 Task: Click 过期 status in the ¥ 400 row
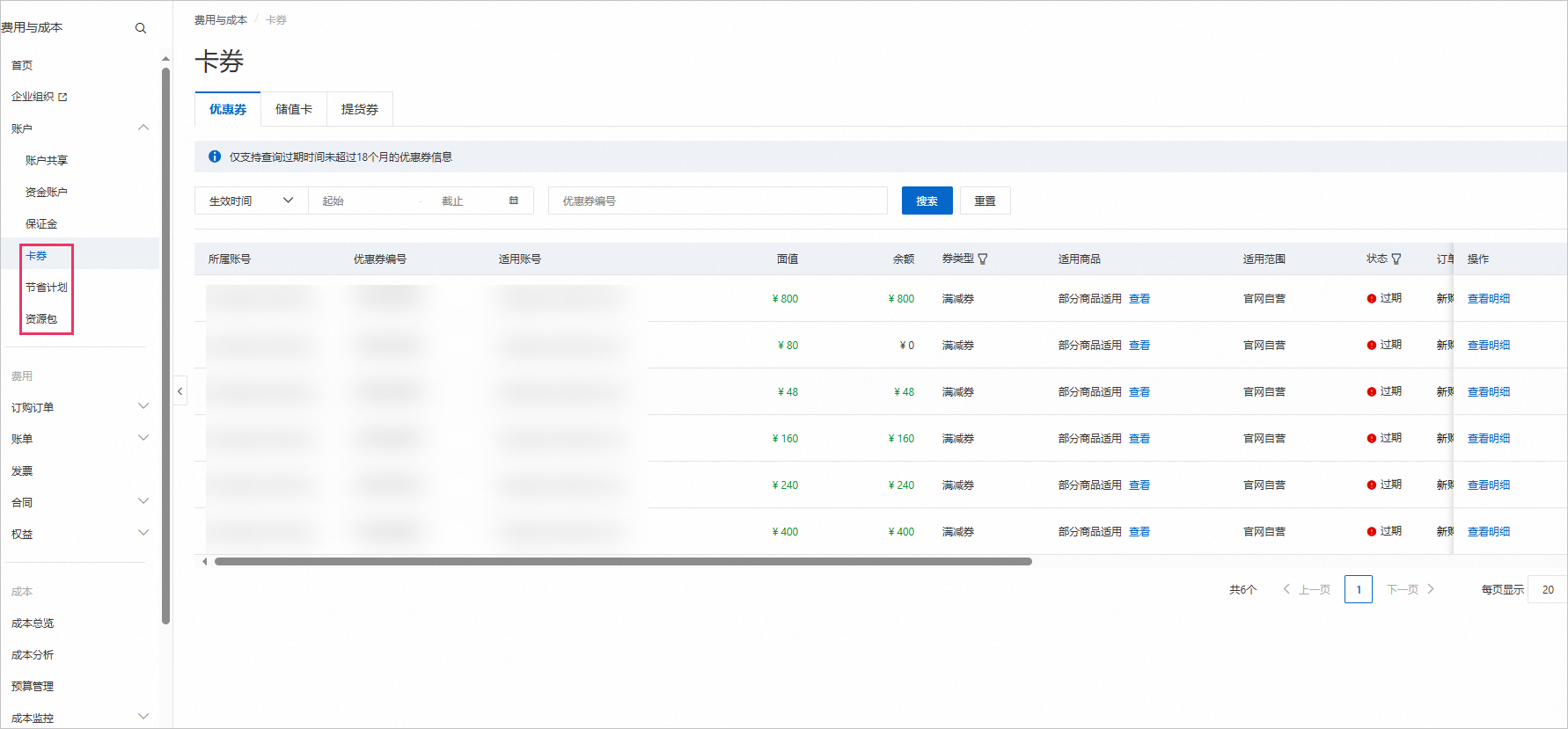coord(1384,531)
